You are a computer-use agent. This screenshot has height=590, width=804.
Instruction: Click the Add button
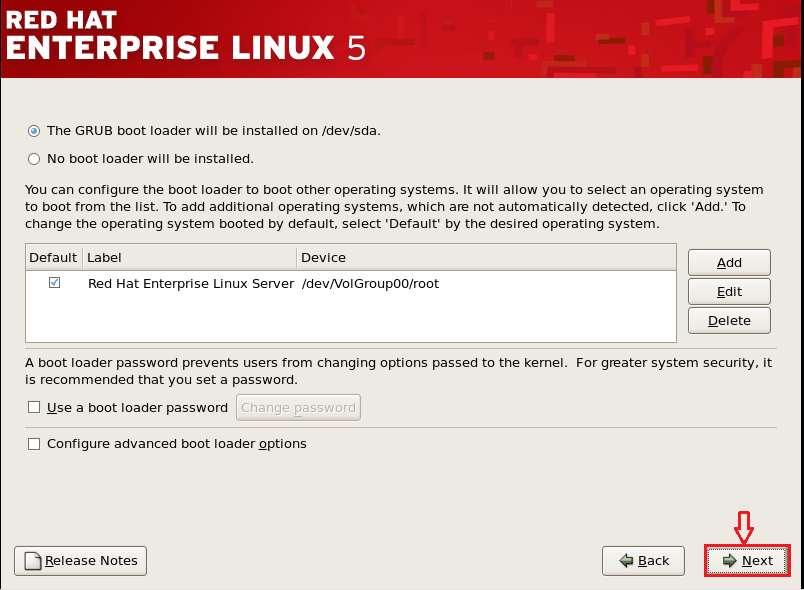point(728,262)
